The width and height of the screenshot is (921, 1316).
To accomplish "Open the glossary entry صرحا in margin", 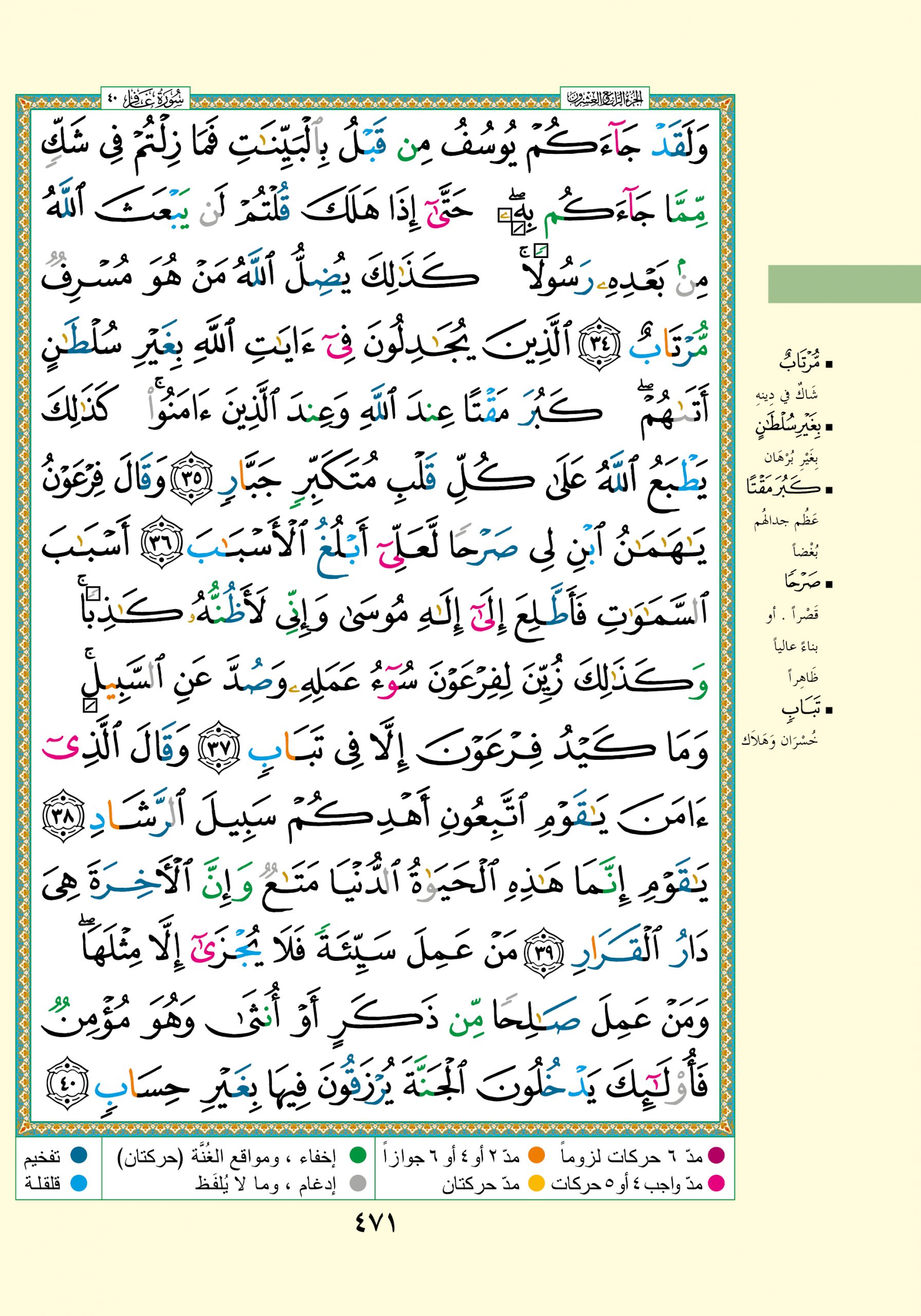I will pyautogui.click(x=802, y=582).
